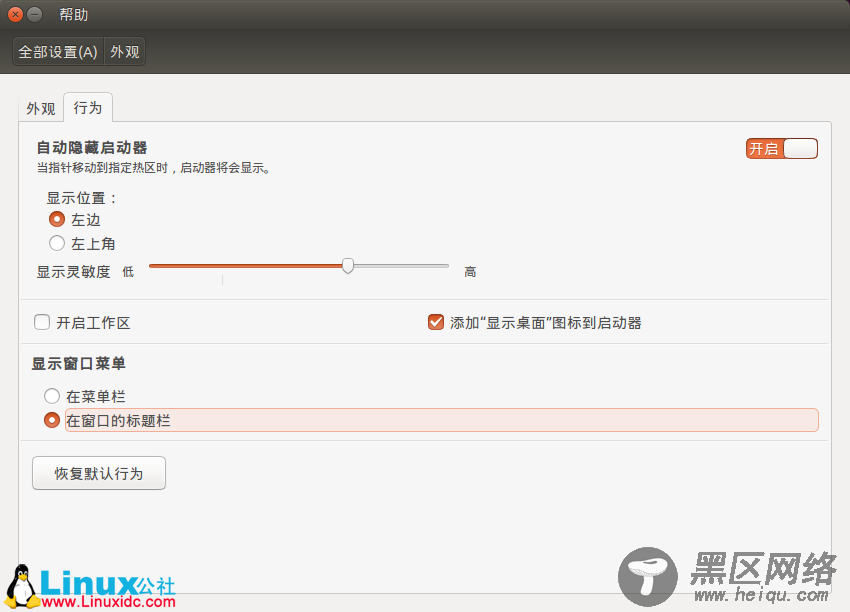
Task: Click the 显示灵敏度 slider handle
Action: coord(348,266)
